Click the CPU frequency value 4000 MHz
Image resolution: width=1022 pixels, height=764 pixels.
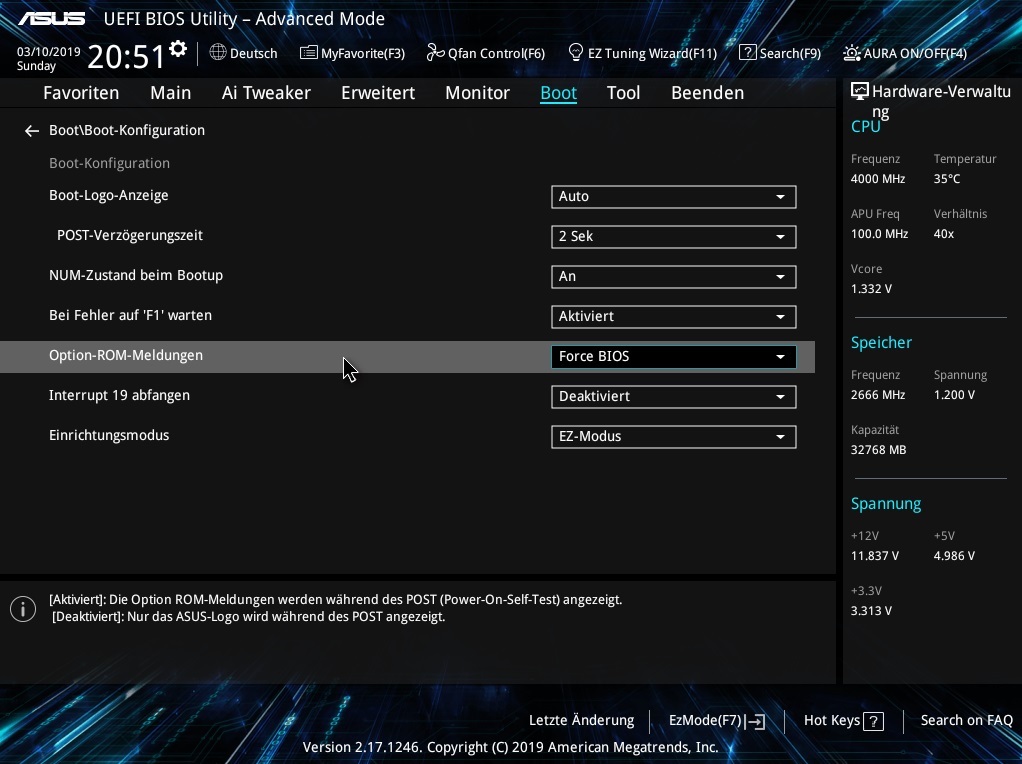[878, 179]
